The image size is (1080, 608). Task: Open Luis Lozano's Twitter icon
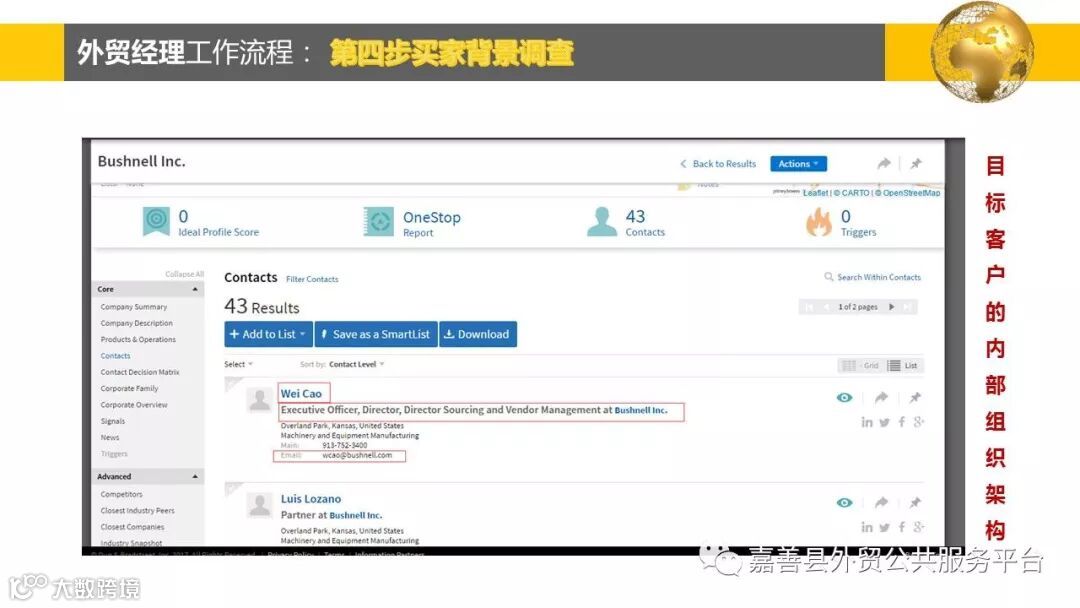point(884,527)
